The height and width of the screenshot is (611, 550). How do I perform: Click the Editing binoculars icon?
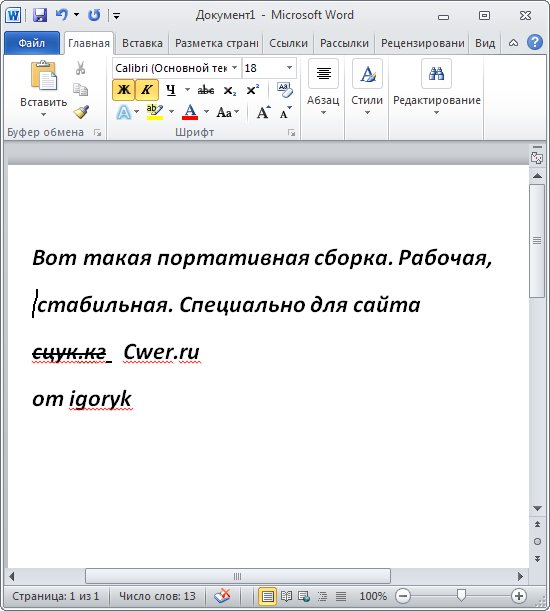coord(437,74)
